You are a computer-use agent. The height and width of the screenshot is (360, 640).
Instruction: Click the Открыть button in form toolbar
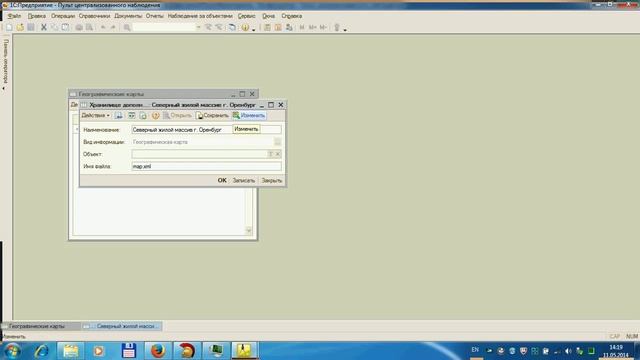point(178,116)
